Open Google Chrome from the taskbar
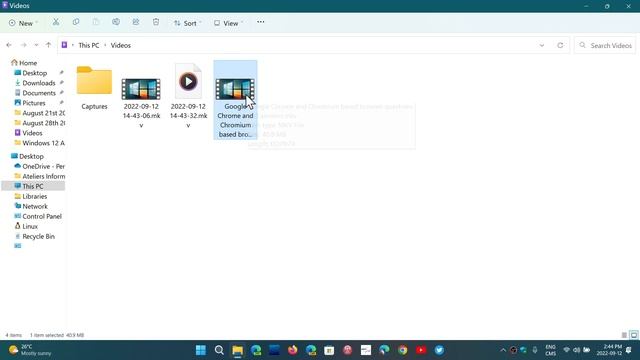This screenshot has width=640, height=360. [403, 350]
